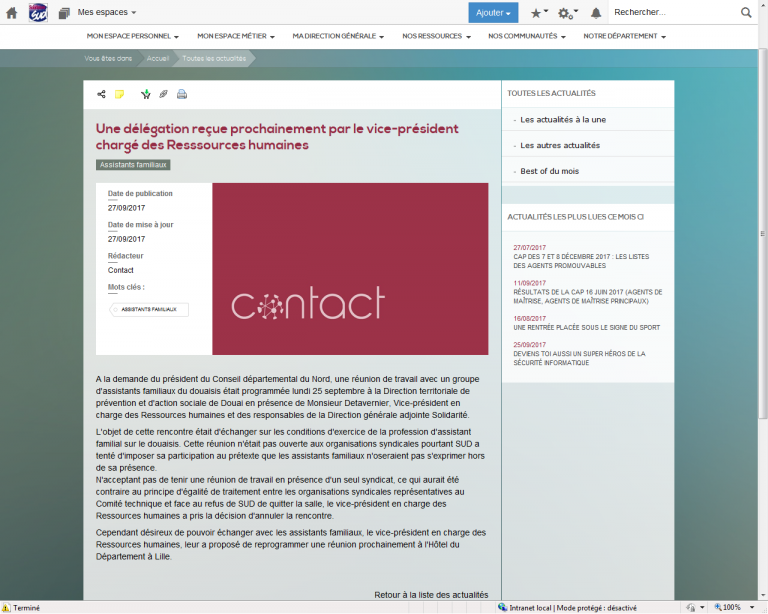
Task: Open Toutes les actualités breadcrumb
Action: point(214,58)
